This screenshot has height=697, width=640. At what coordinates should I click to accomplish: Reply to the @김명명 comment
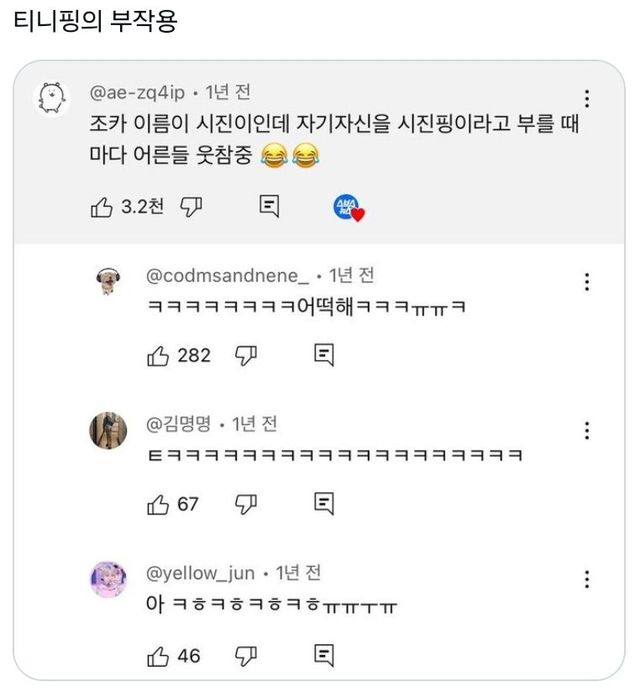tap(324, 504)
